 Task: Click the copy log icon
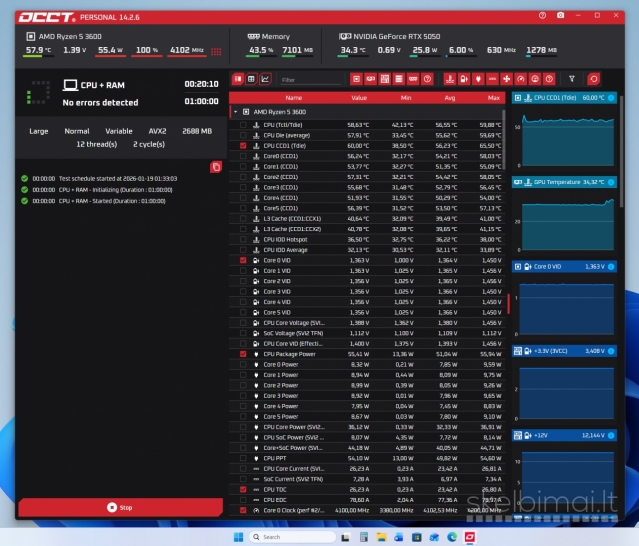[216, 166]
